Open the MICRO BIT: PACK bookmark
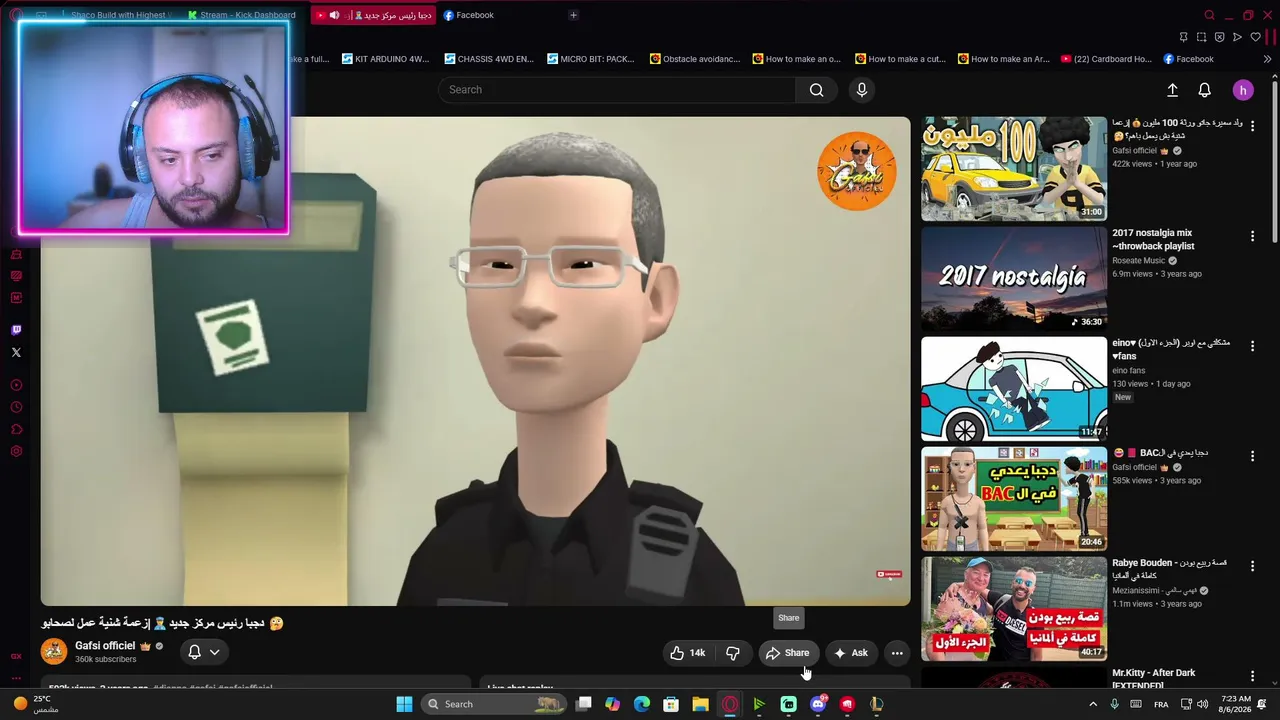 coord(590,59)
